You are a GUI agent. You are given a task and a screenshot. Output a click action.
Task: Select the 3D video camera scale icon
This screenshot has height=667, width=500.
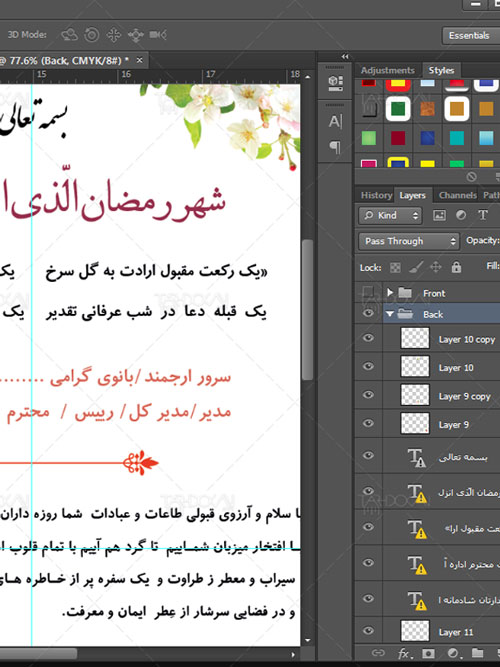click(157, 34)
